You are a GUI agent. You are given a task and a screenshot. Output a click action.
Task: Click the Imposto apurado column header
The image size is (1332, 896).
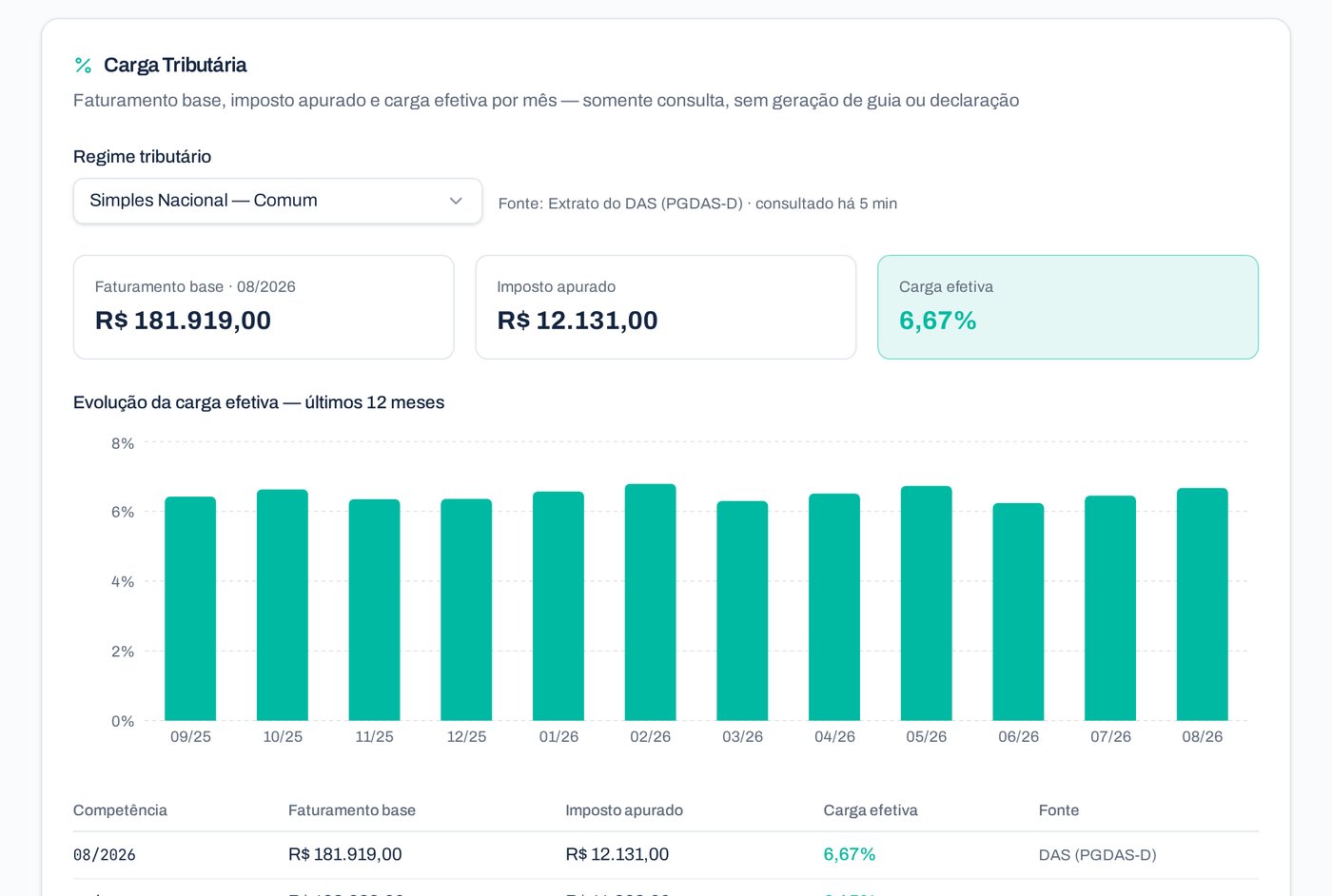624,810
